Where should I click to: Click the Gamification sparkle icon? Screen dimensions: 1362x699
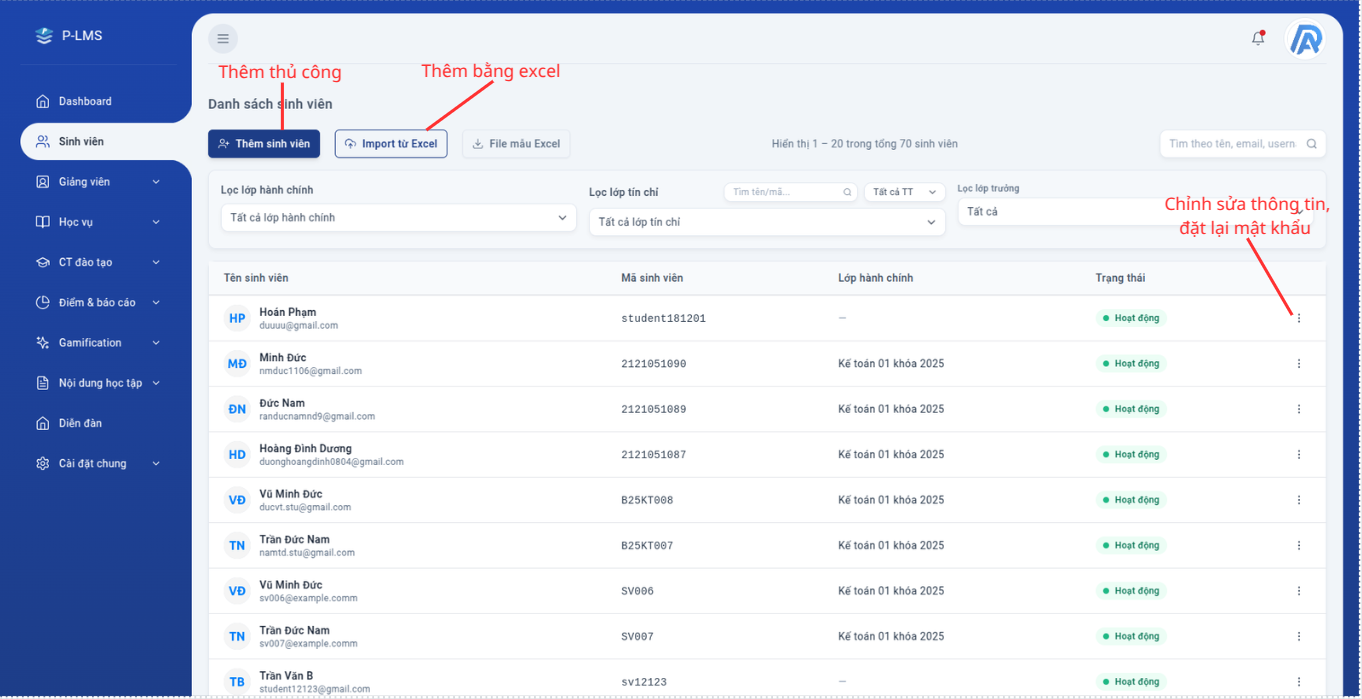(x=42, y=343)
